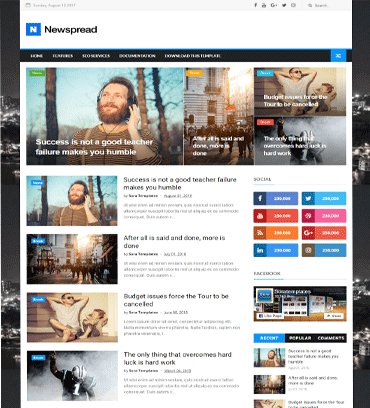Click the Twitter follower count button
The height and width of the screenshot is (408, 370).
coord(324,198)
